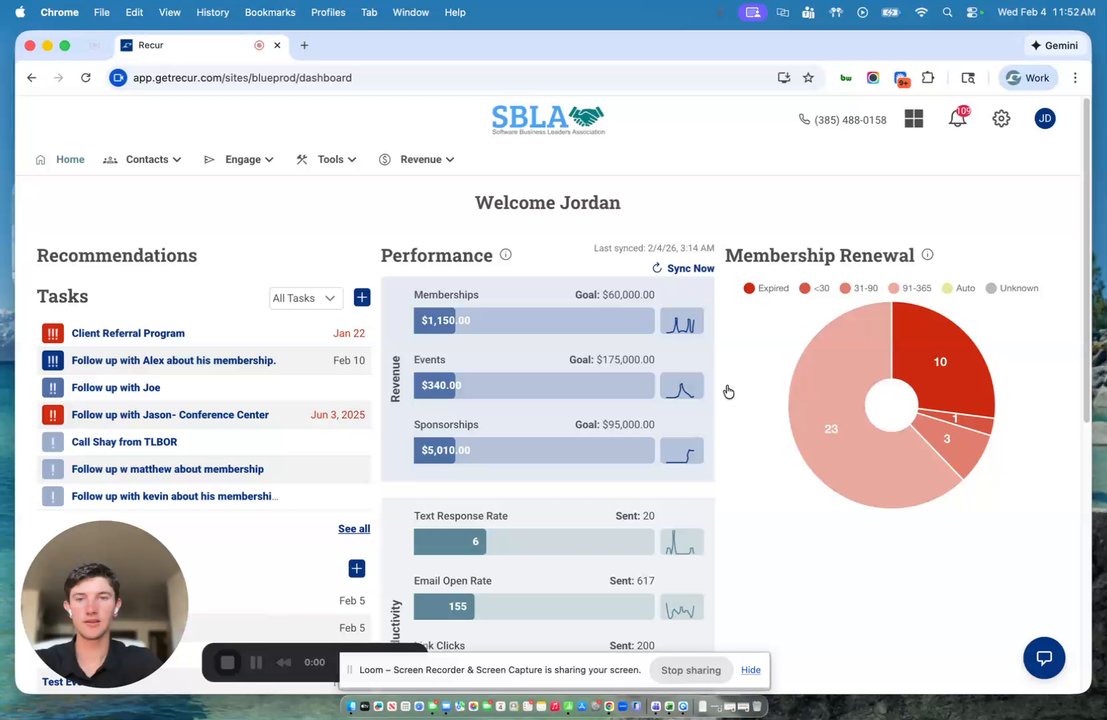Show Membership Renewal info icon
1107x720 pixels.
928,254
